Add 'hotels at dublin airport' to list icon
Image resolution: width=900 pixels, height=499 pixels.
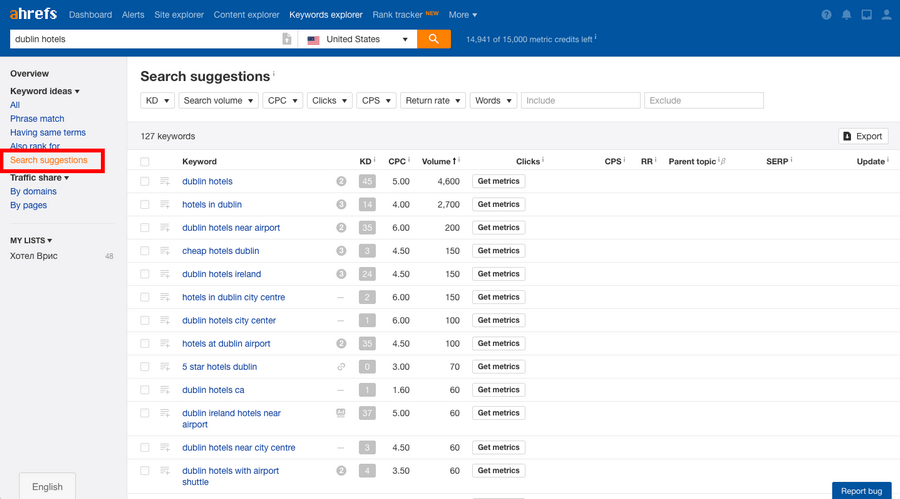pyautogui.click(x=165, y=343)
